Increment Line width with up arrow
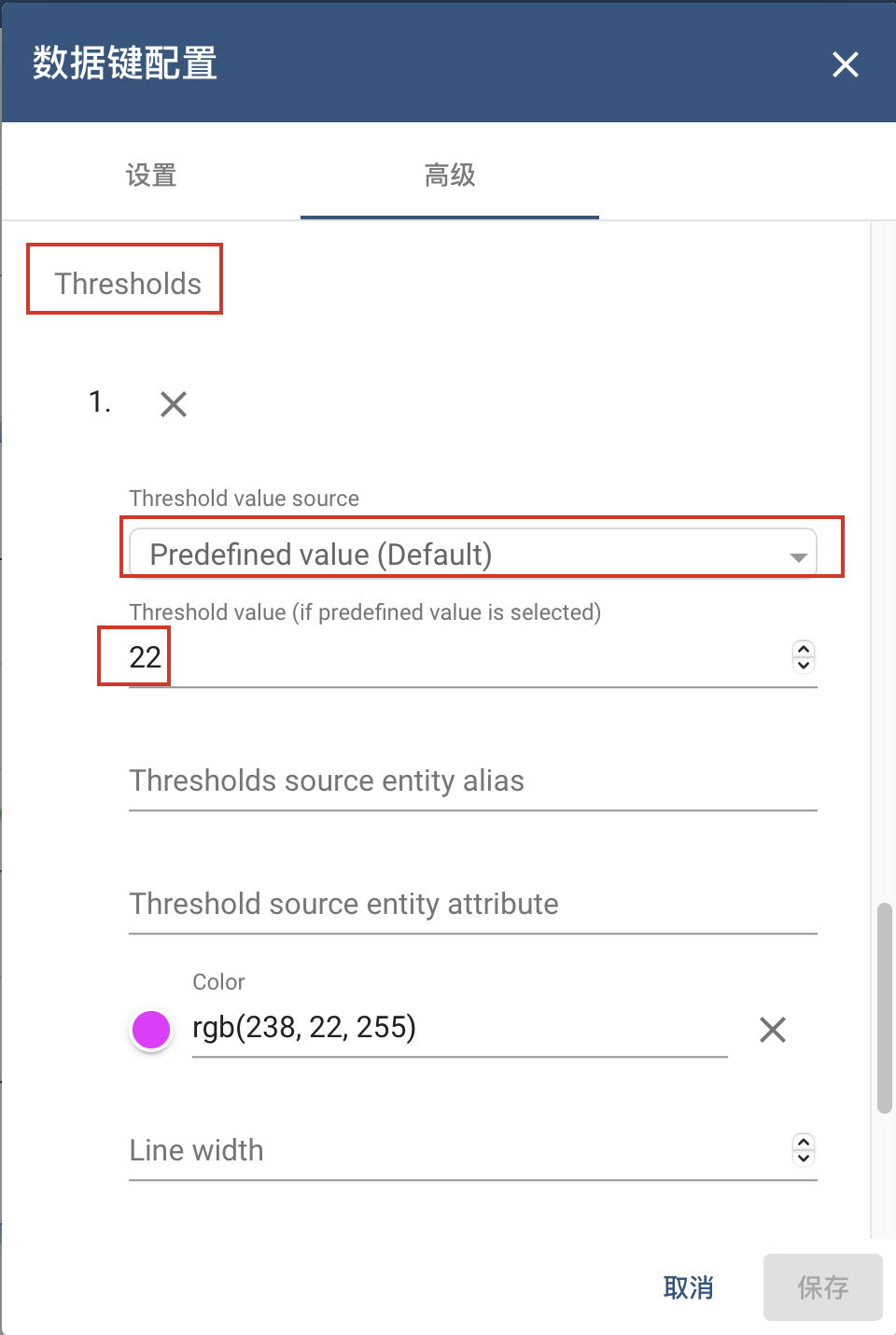 coord(804,1142)
